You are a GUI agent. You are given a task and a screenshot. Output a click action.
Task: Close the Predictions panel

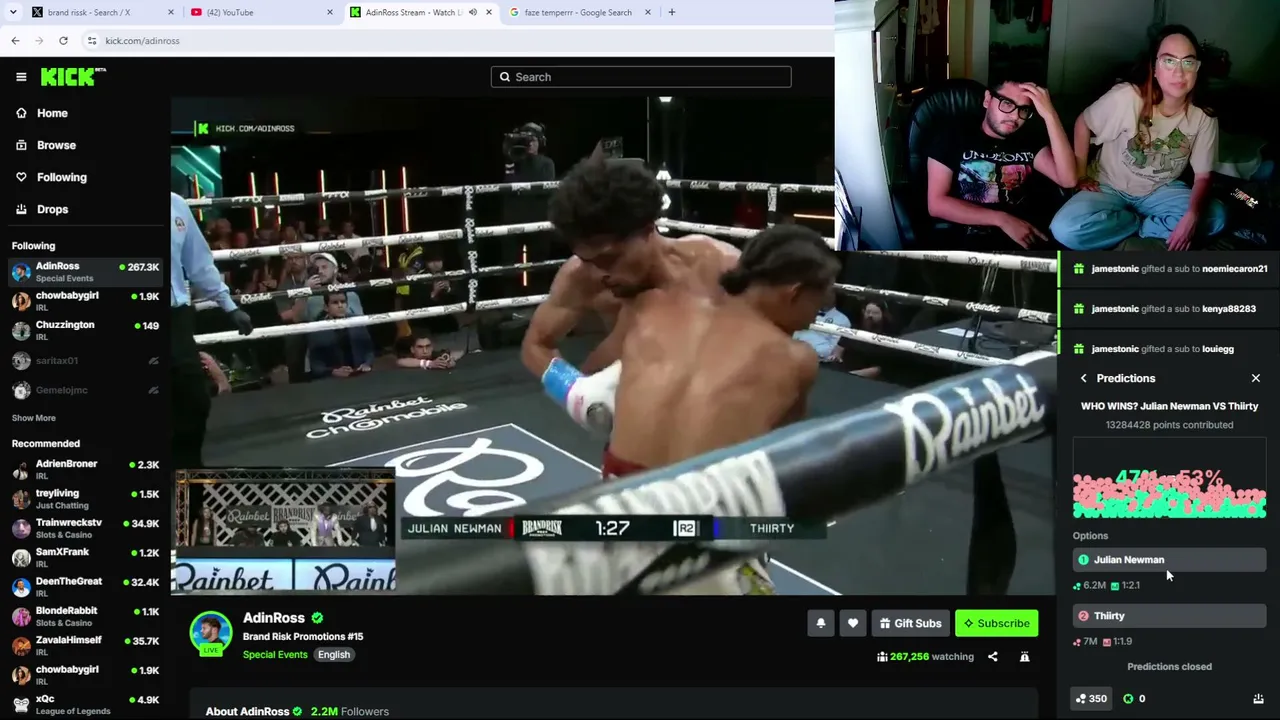coord(1256,379)
